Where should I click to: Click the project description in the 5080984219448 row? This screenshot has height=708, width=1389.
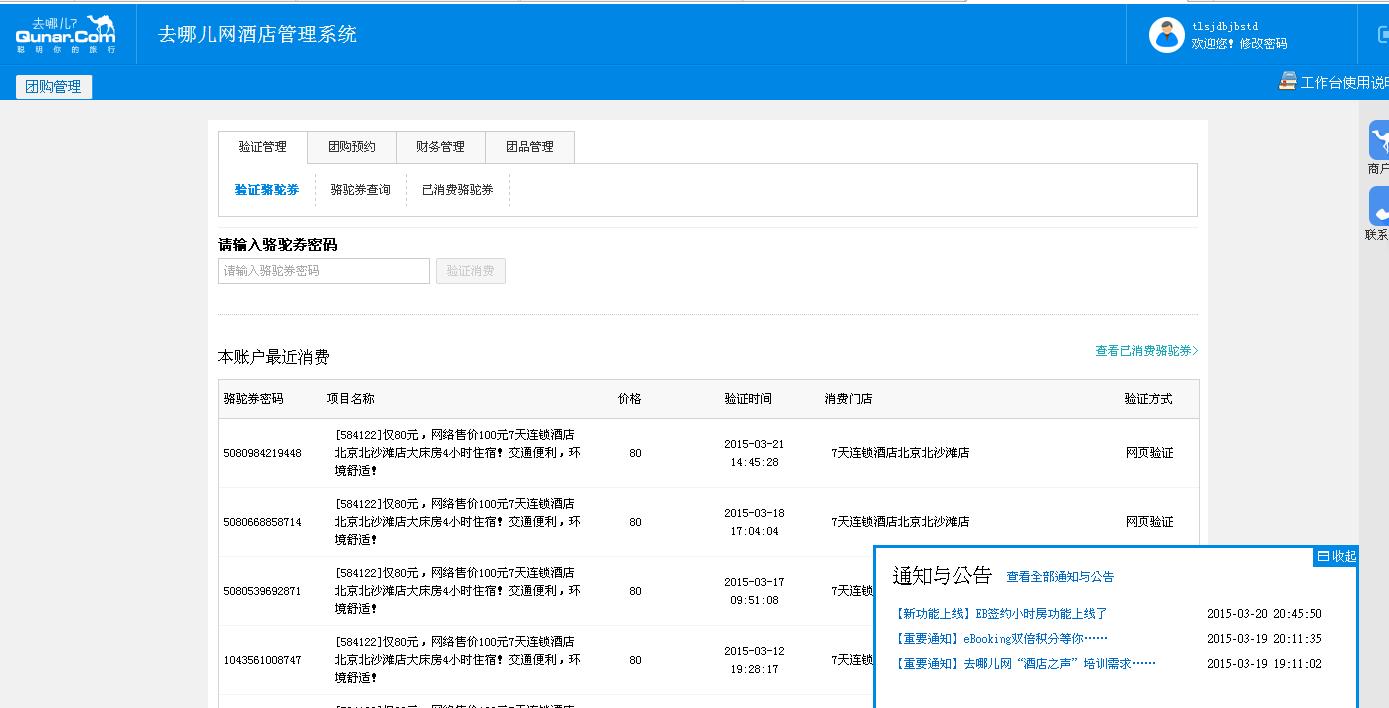457,454
